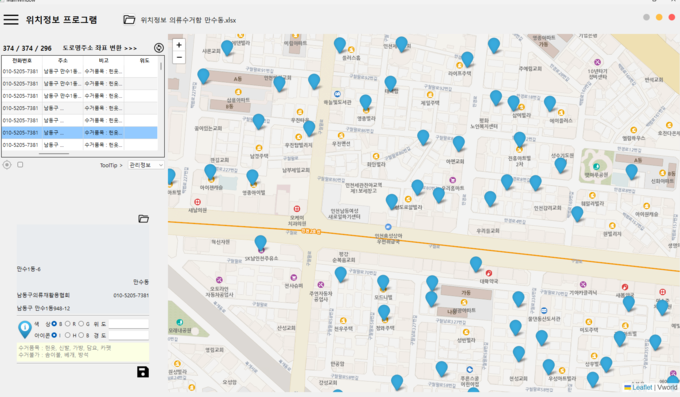Zoom out on the map
680x397 pixels.
[x=179, y=57]
